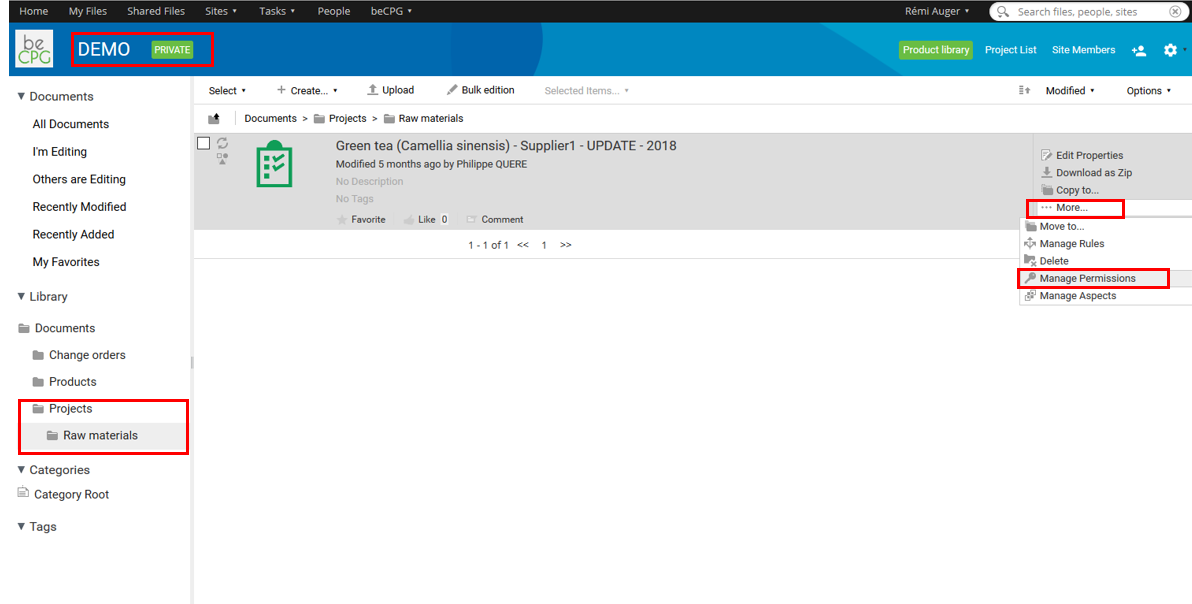Viewport: 1192px width, 604px height.
Task: Open the site configuration gear icon
Action: (x=1170, y=49)
